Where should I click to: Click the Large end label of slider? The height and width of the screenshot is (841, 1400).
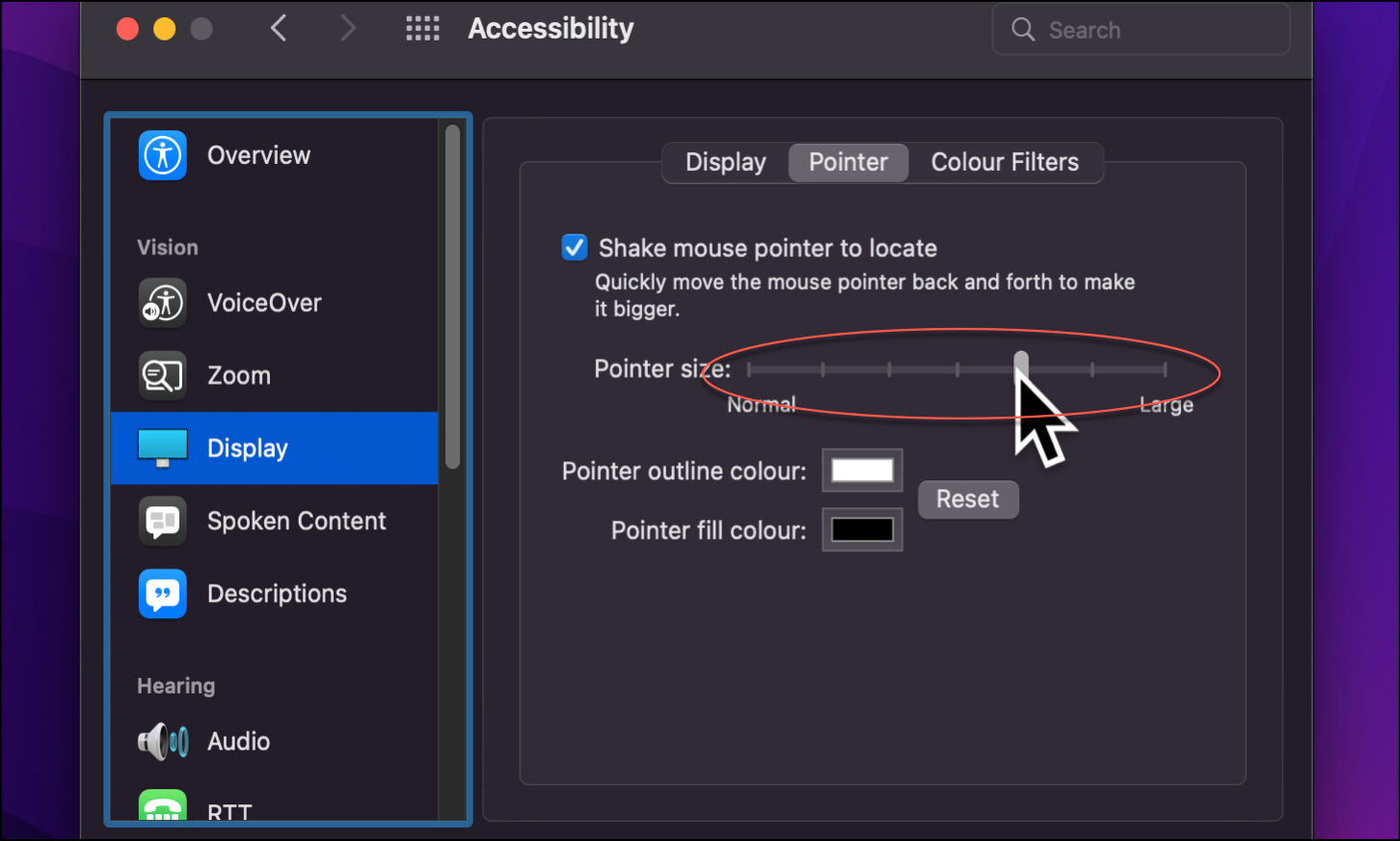coord(1167,406)
